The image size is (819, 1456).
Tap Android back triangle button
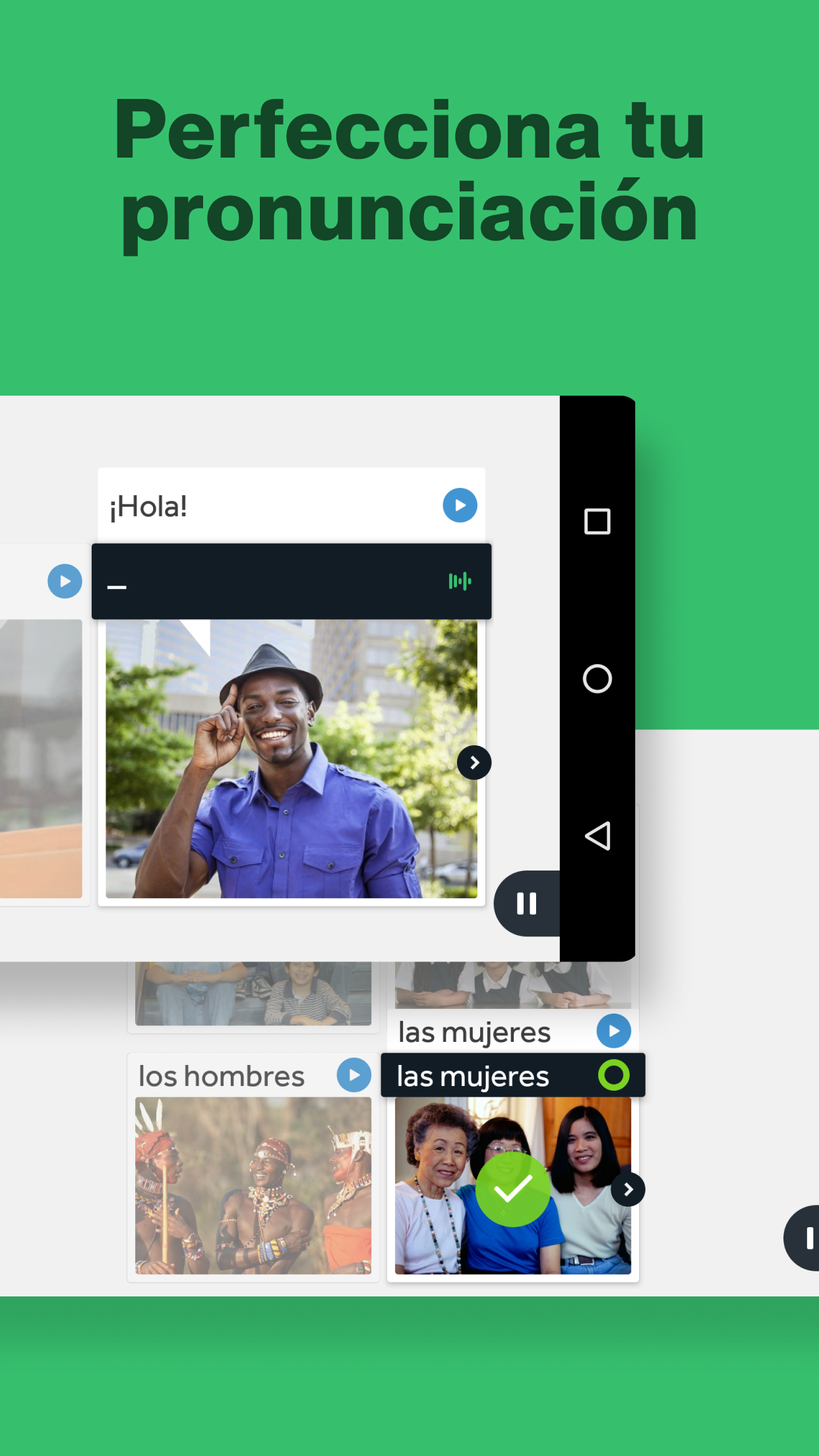pos(597,836)
